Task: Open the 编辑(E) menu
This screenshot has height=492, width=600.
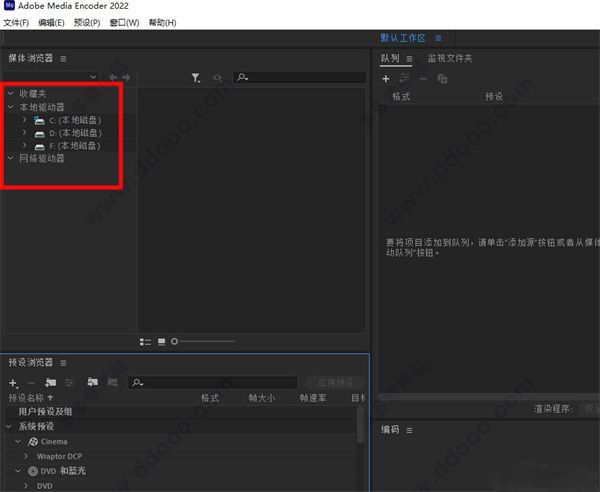Action: [x=51, y=23]
